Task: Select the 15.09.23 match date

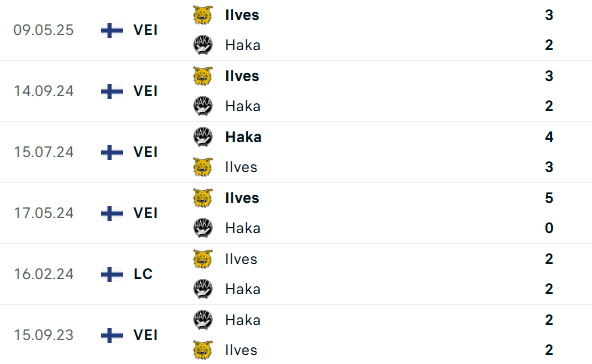Action: point(44,335)
